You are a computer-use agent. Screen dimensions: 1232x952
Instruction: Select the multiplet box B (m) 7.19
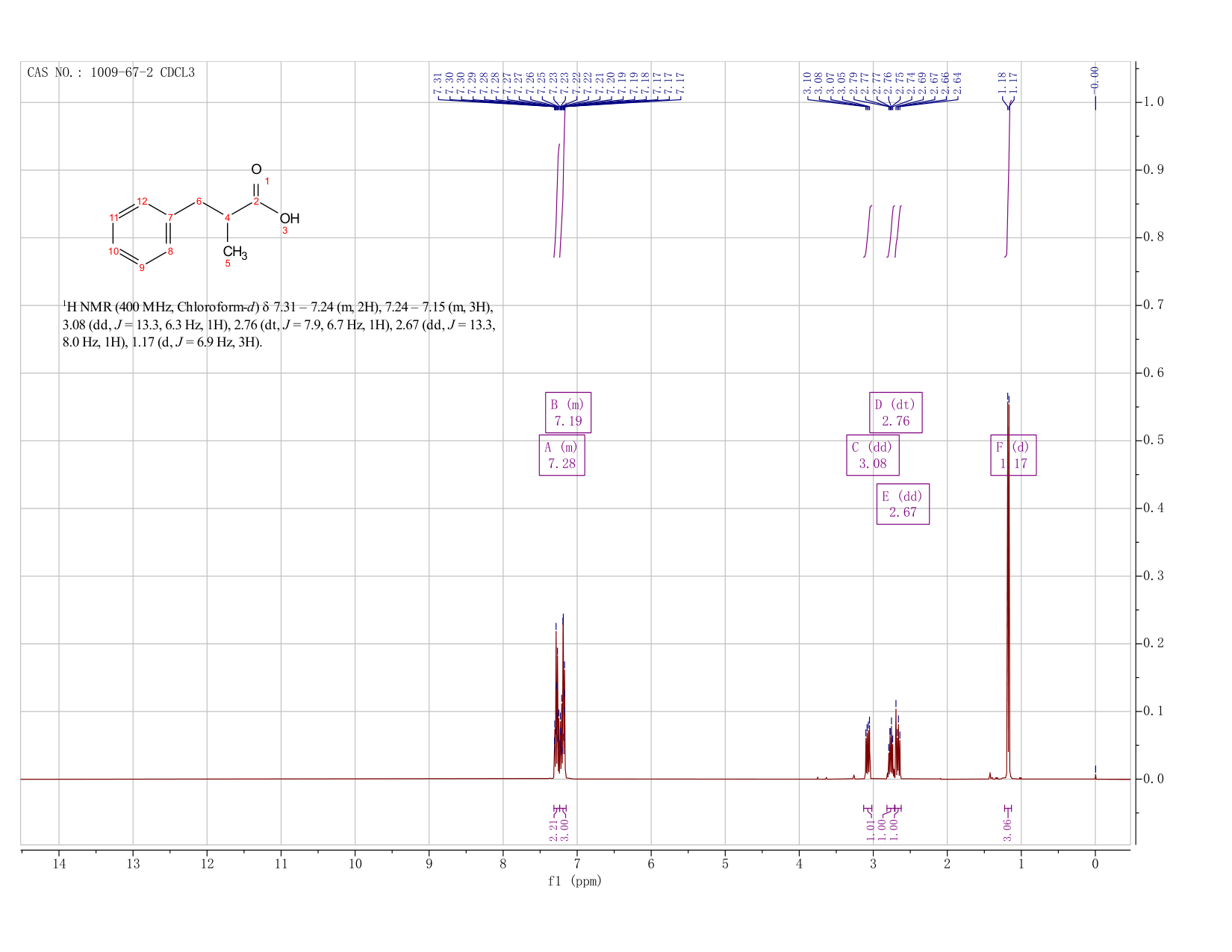[567, 412]
